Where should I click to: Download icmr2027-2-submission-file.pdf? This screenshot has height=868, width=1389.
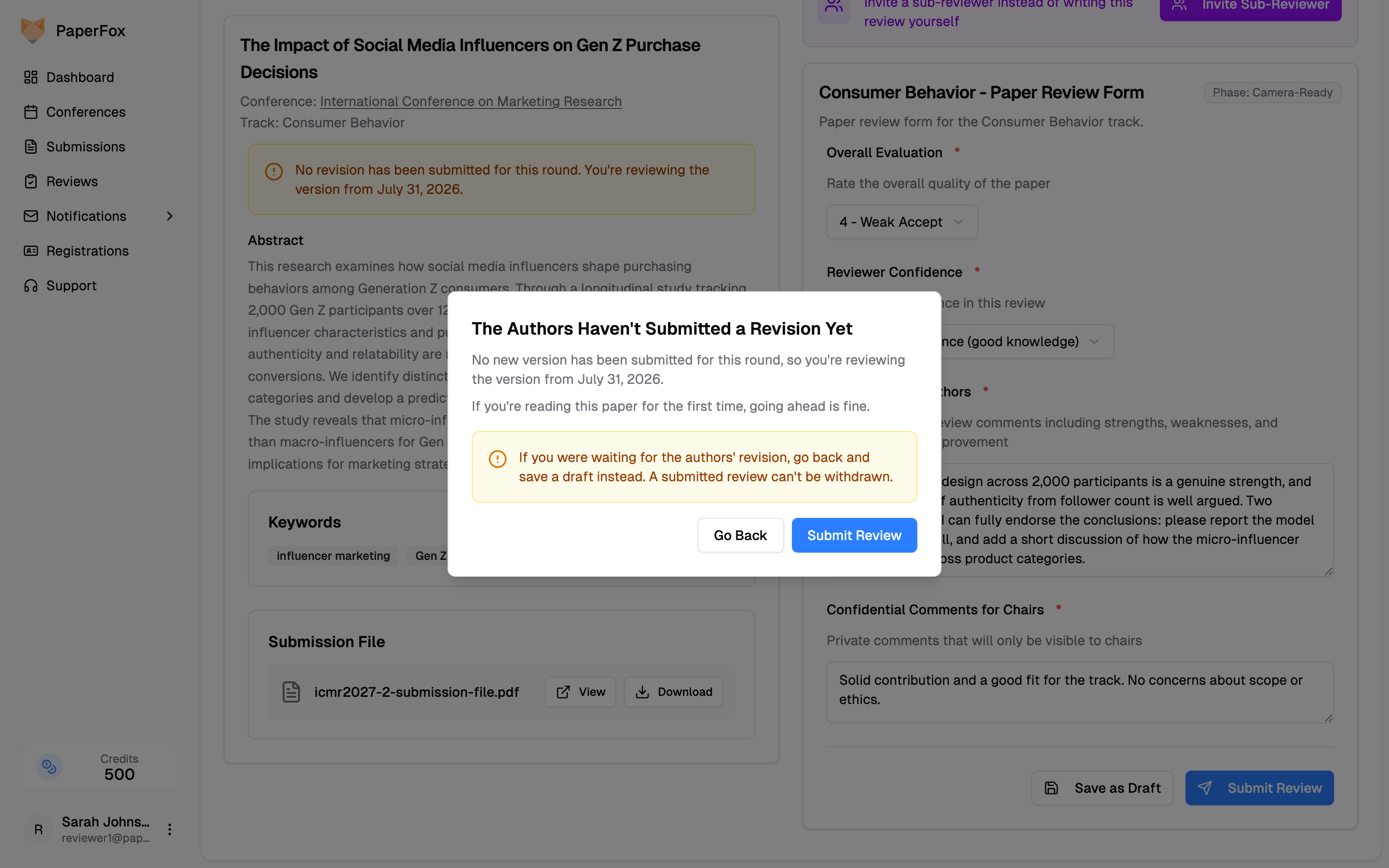coord(673,692)
